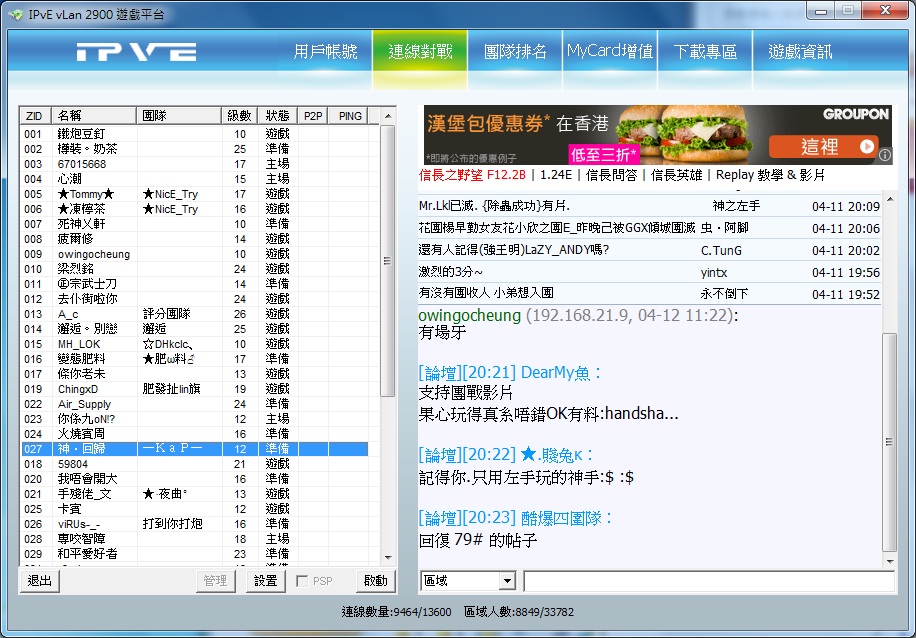Click the Groupon logo in the ad

855,115
